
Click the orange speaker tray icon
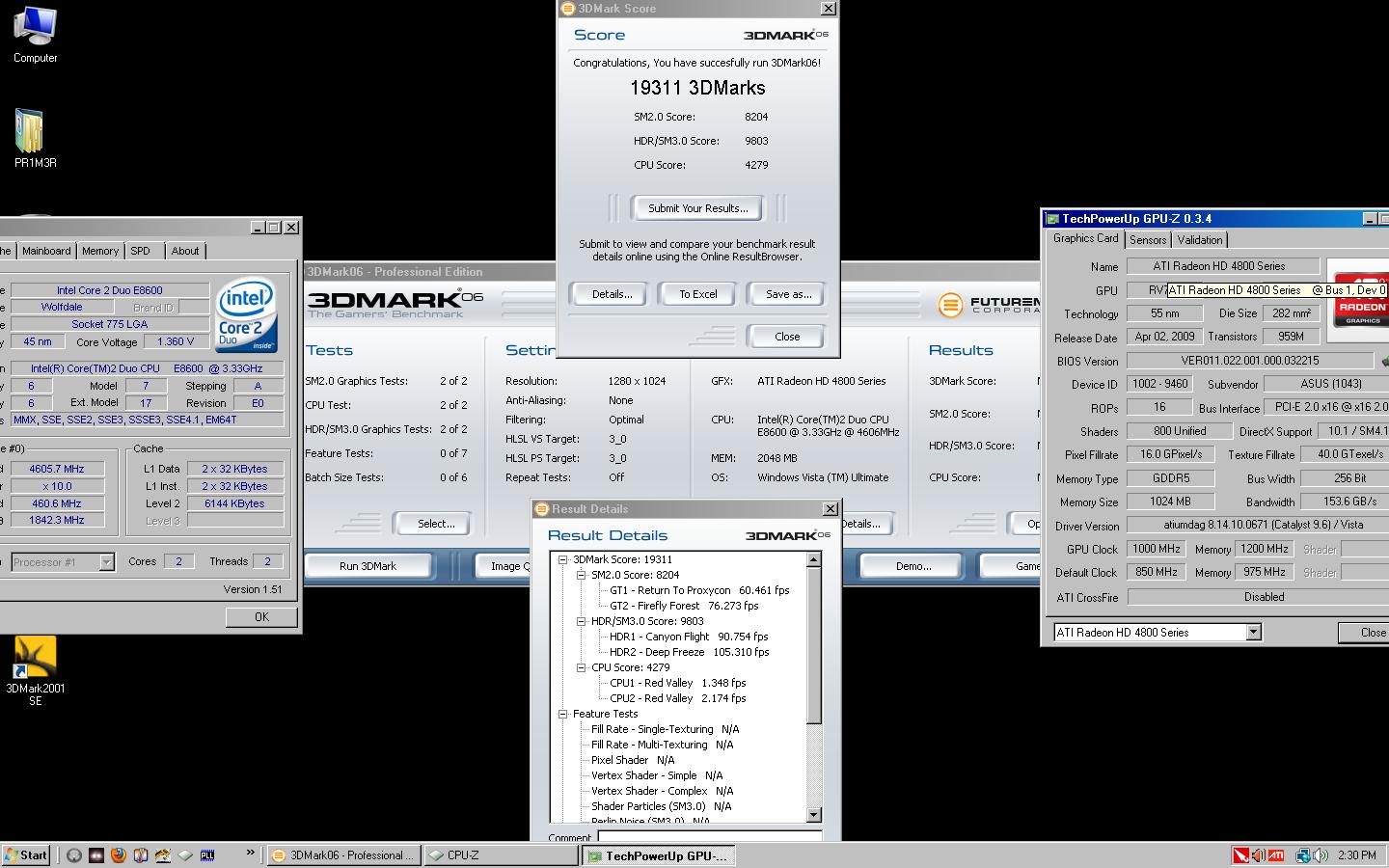click(x=1258, y=855)
